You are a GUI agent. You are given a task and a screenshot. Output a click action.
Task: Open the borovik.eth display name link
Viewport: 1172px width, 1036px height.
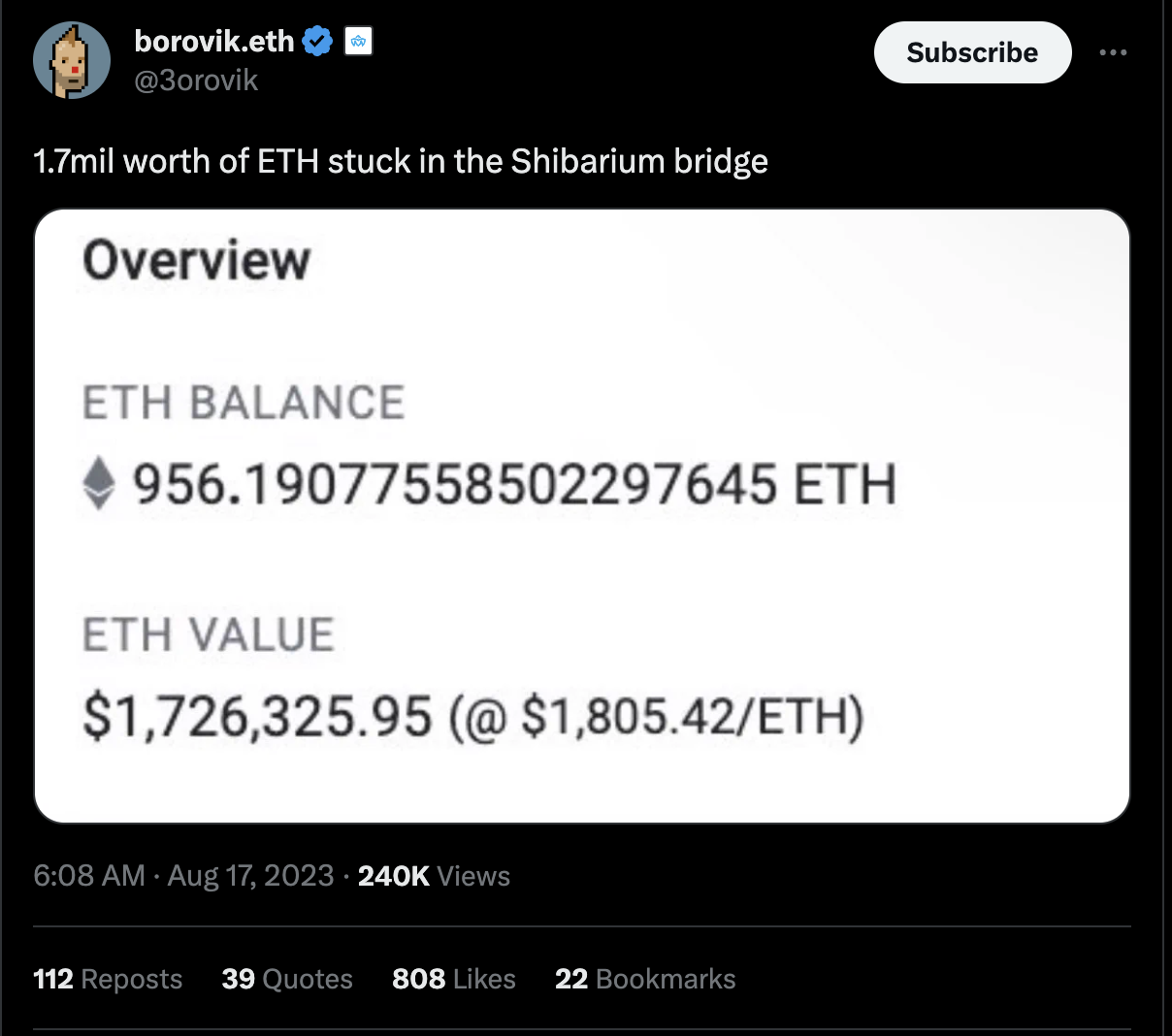click(x=213, y=42)
